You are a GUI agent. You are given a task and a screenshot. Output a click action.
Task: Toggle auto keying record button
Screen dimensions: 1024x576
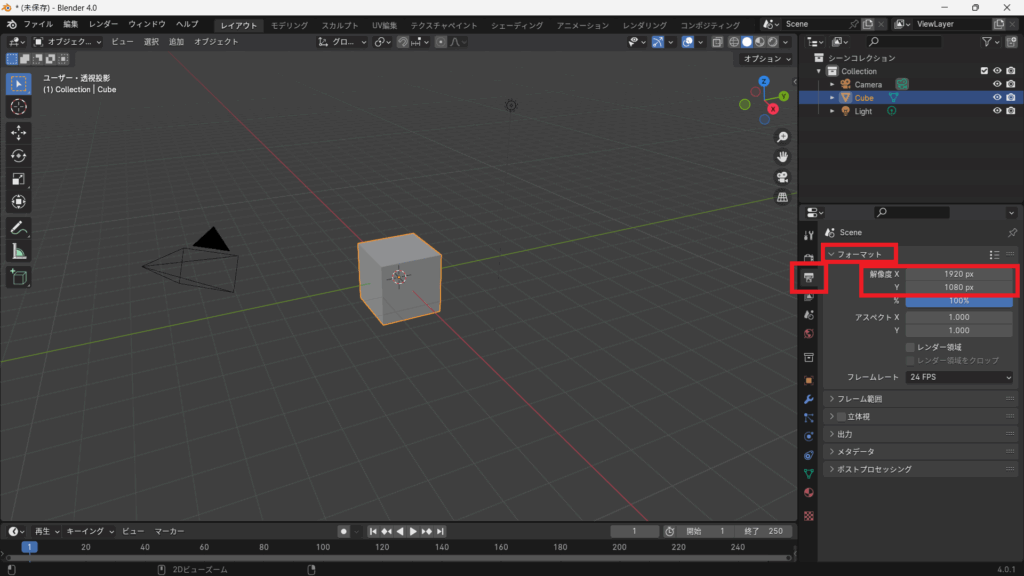point(344,532)
